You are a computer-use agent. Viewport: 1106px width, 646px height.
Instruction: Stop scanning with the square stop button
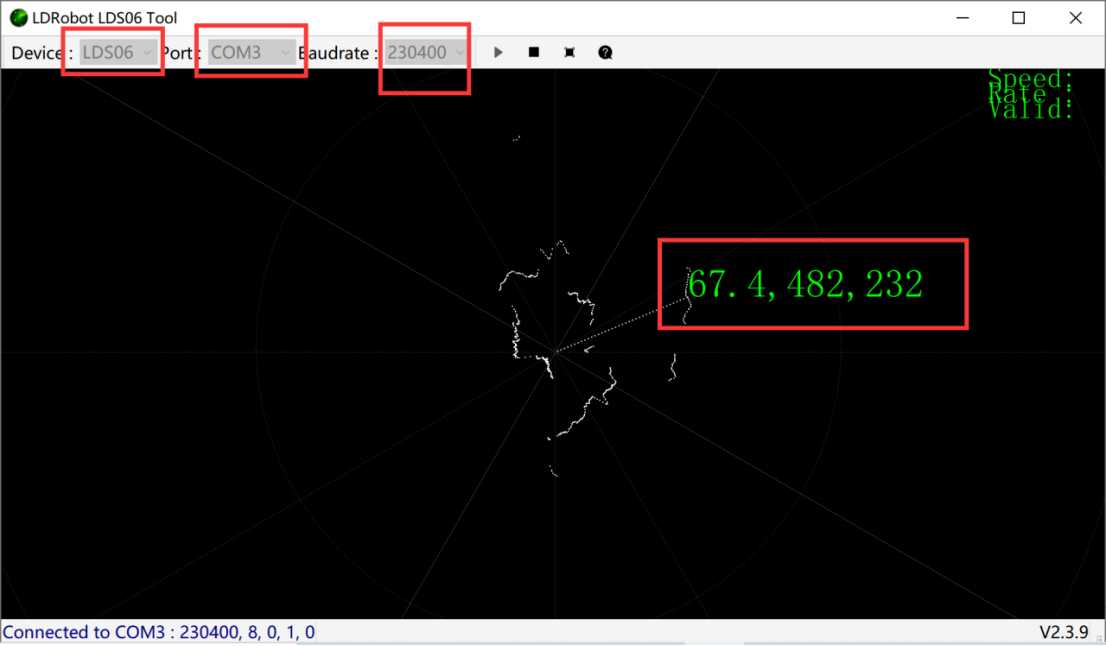(x=534, y=52)
